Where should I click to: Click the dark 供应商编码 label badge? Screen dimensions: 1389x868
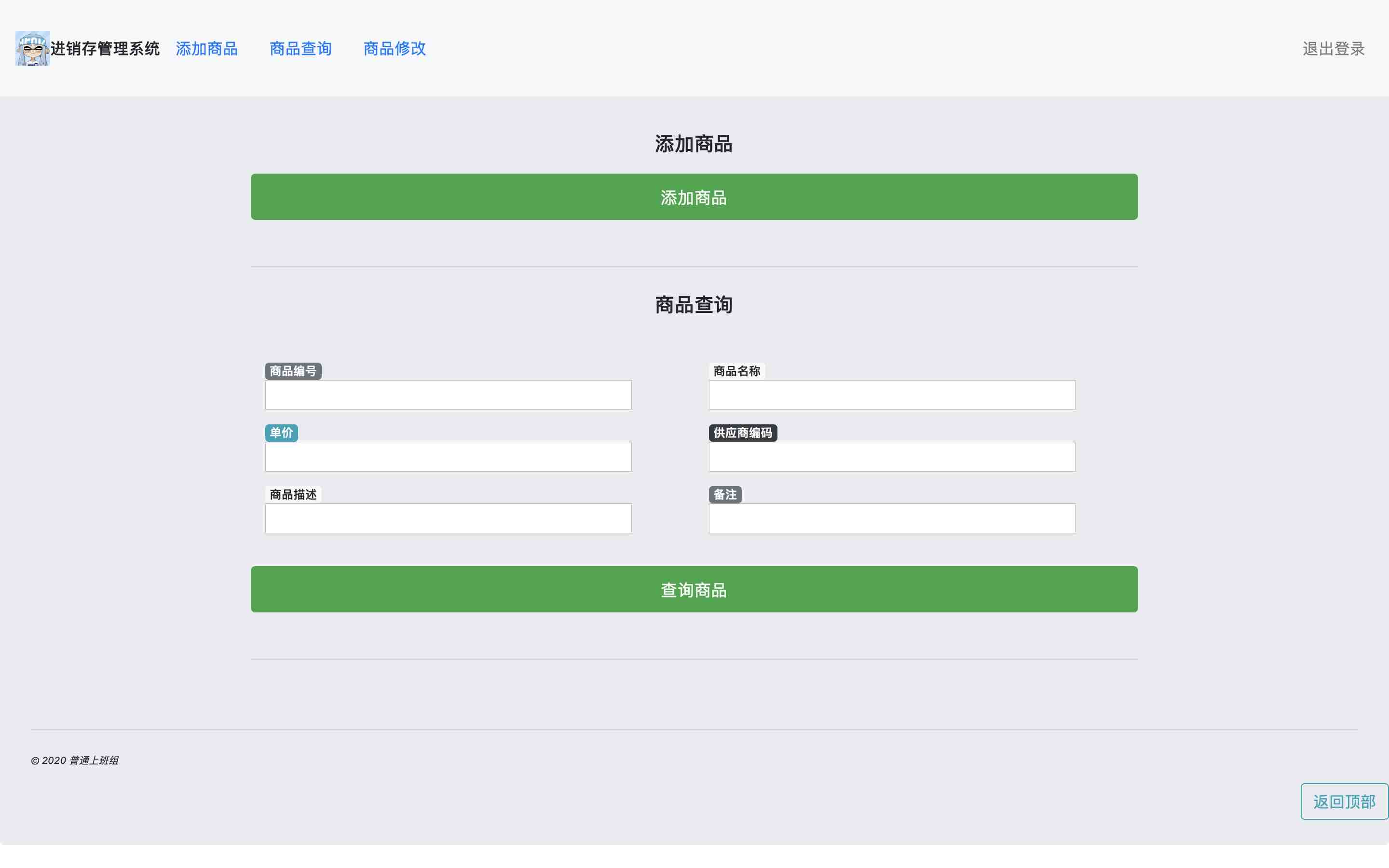(743, 433)
